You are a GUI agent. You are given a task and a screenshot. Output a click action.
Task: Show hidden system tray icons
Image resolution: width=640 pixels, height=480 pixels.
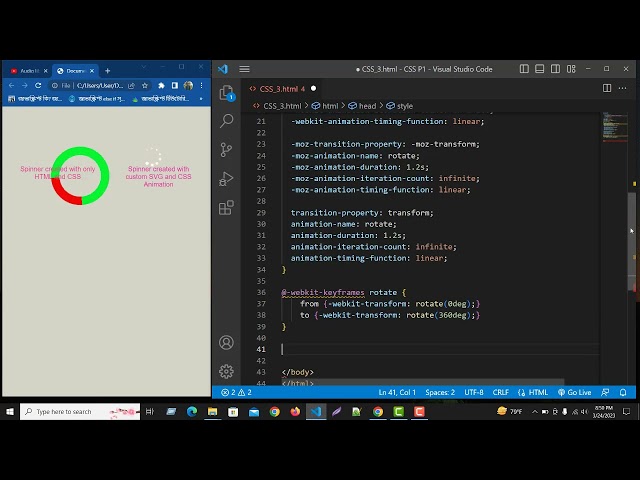pos(535,411)
